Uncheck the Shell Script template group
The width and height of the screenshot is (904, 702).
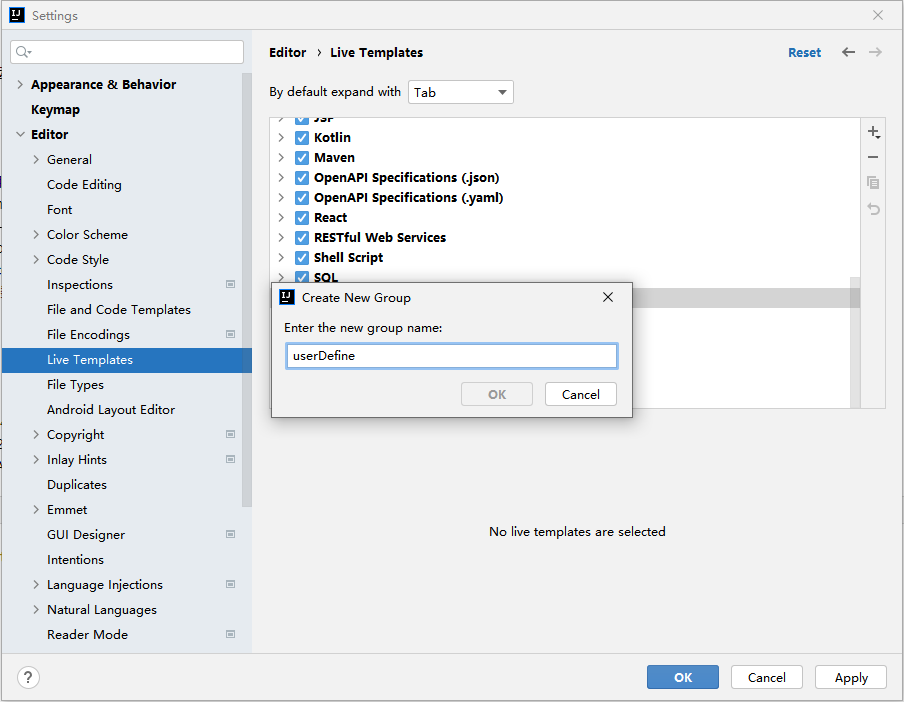point(302,258)
